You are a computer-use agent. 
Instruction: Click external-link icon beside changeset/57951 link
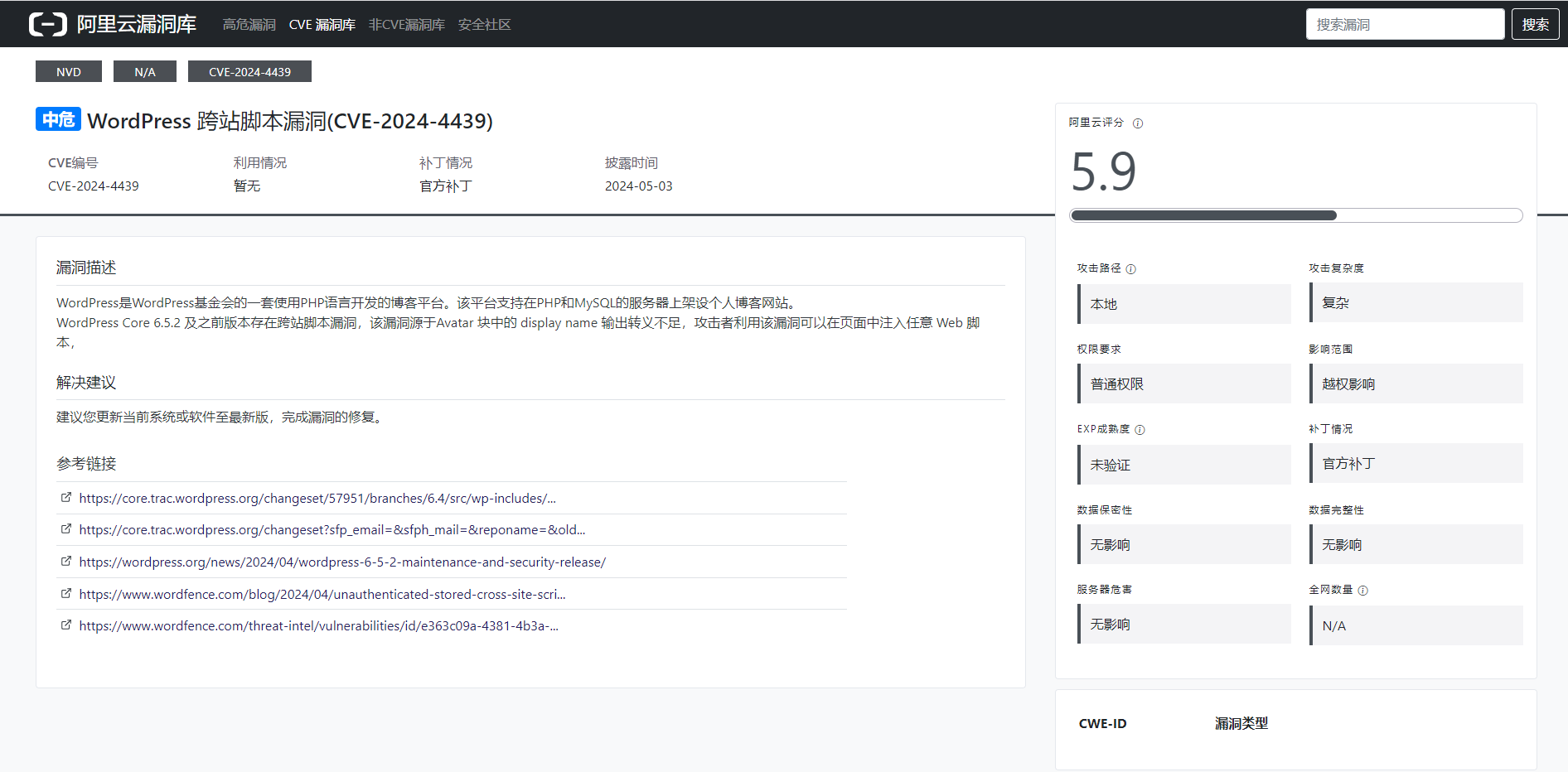pyautogui.click(x=66, y=497)
